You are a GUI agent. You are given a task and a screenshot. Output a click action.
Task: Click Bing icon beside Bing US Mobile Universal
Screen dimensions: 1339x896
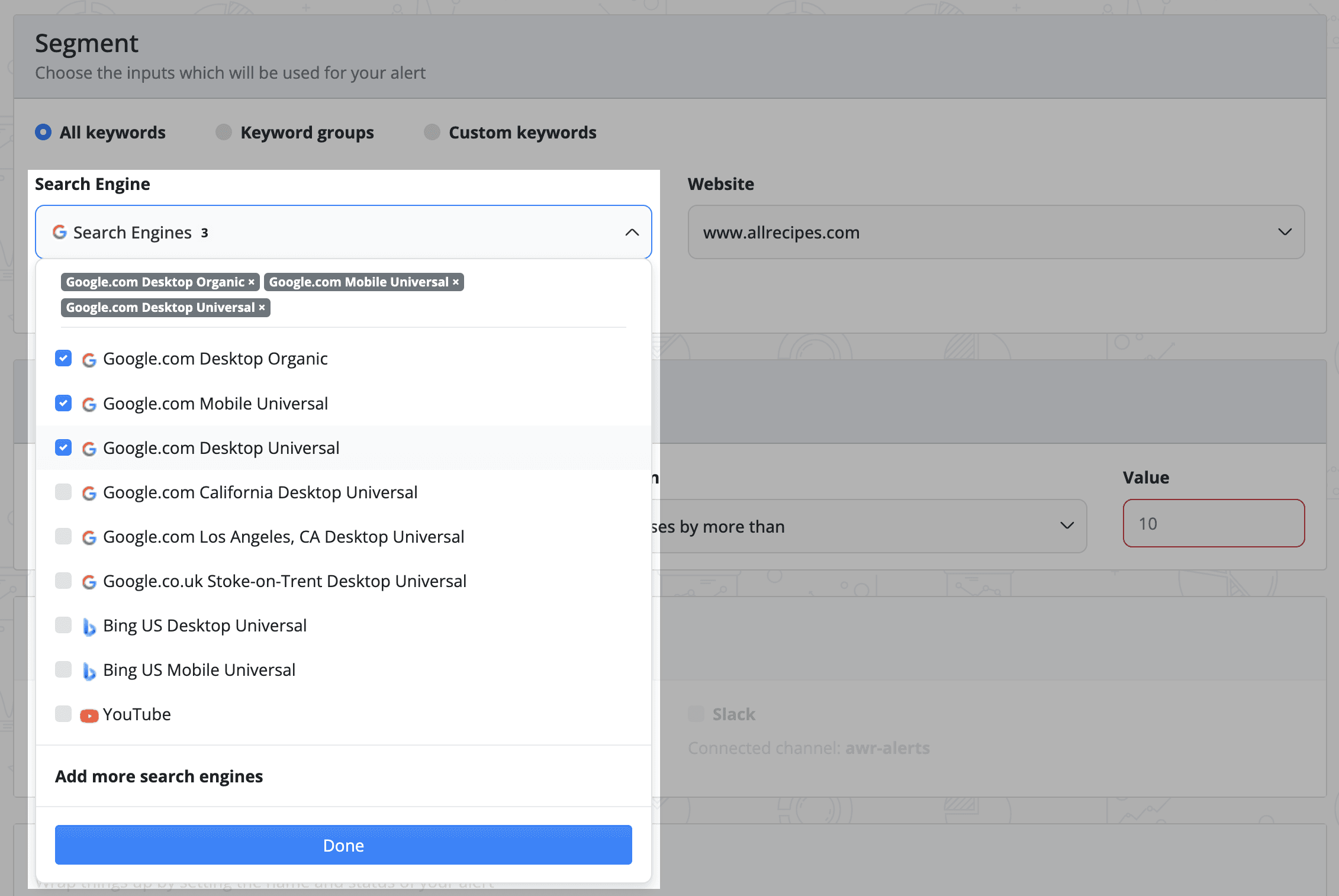coord(89,671)
